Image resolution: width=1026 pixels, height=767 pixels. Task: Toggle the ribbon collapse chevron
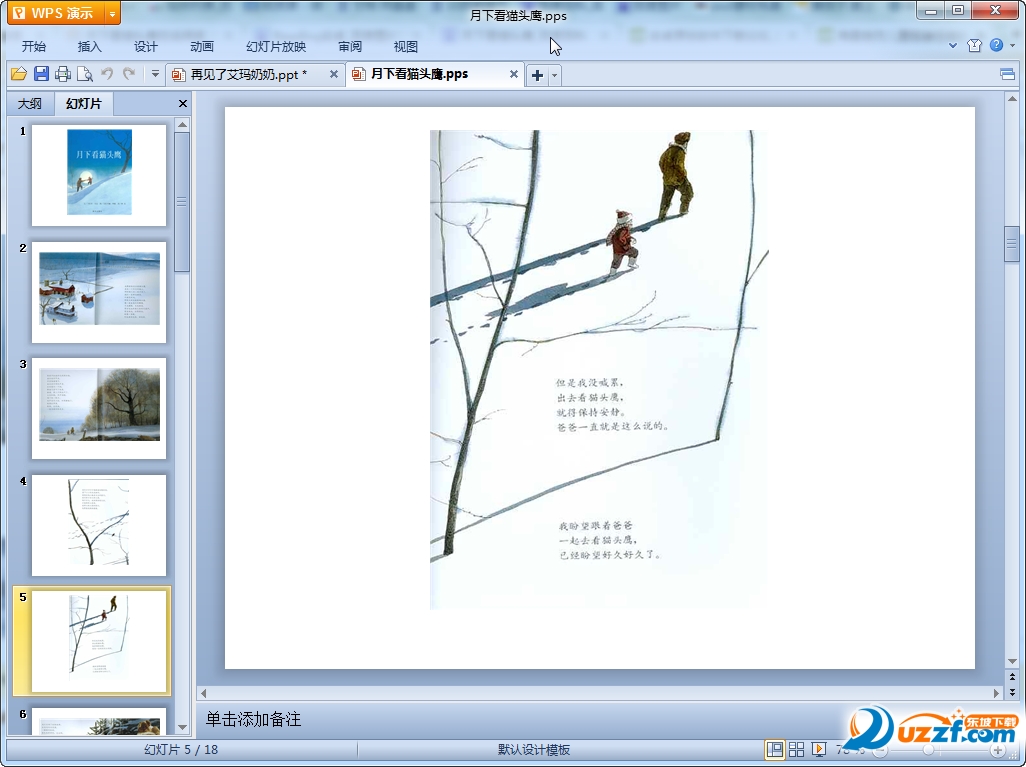click(953, 45)
